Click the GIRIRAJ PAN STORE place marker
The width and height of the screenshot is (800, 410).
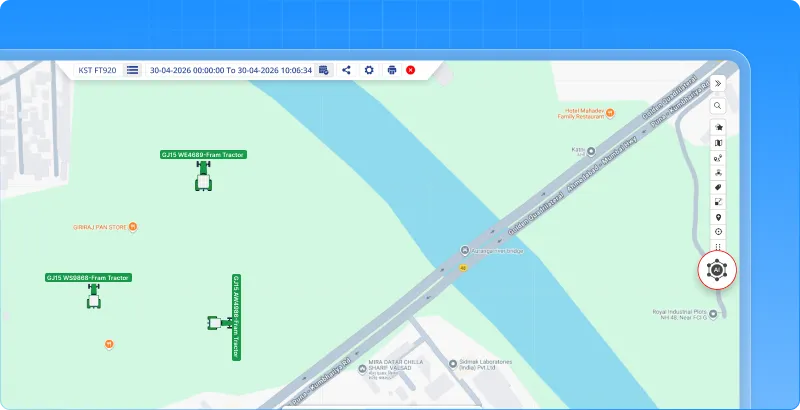coord(133,226)
